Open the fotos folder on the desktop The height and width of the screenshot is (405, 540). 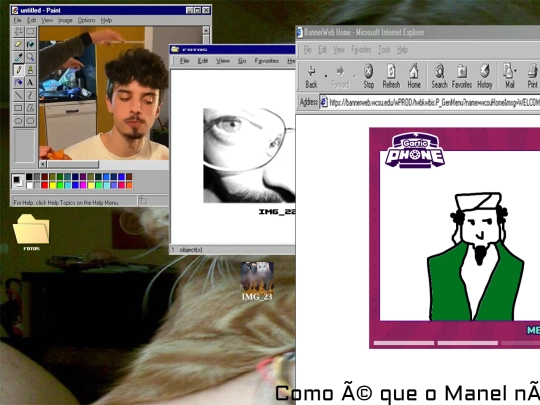[x=31, y=232]
